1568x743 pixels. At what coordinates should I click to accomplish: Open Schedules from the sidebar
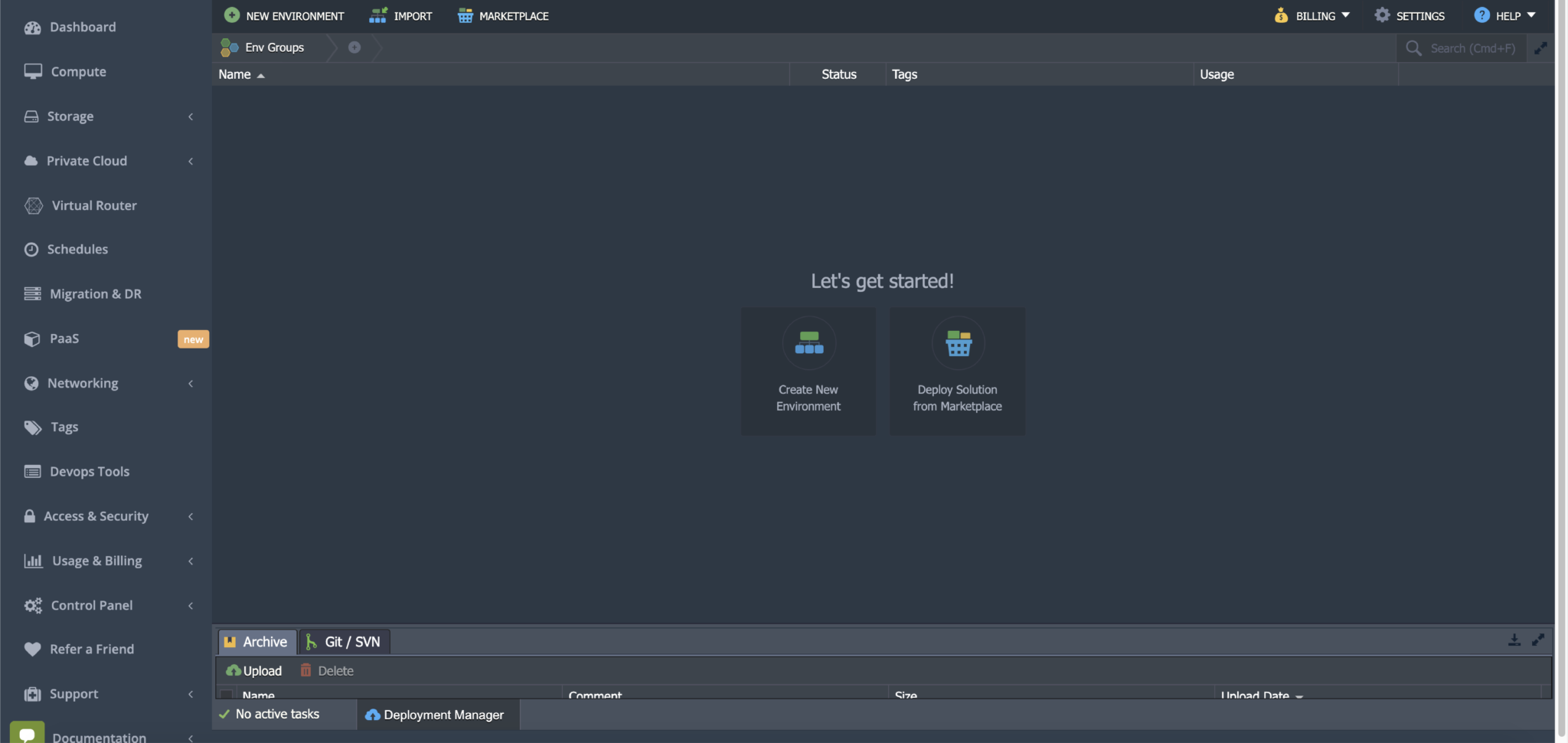(x=77, y=249)
